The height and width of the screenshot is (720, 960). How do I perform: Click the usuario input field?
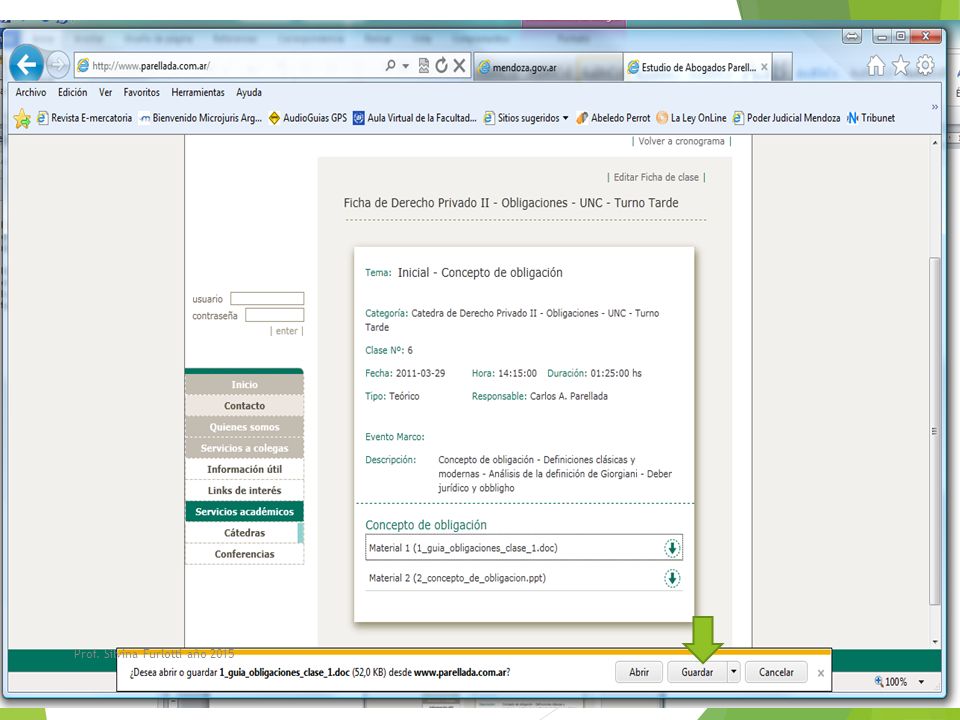(267, 299)
